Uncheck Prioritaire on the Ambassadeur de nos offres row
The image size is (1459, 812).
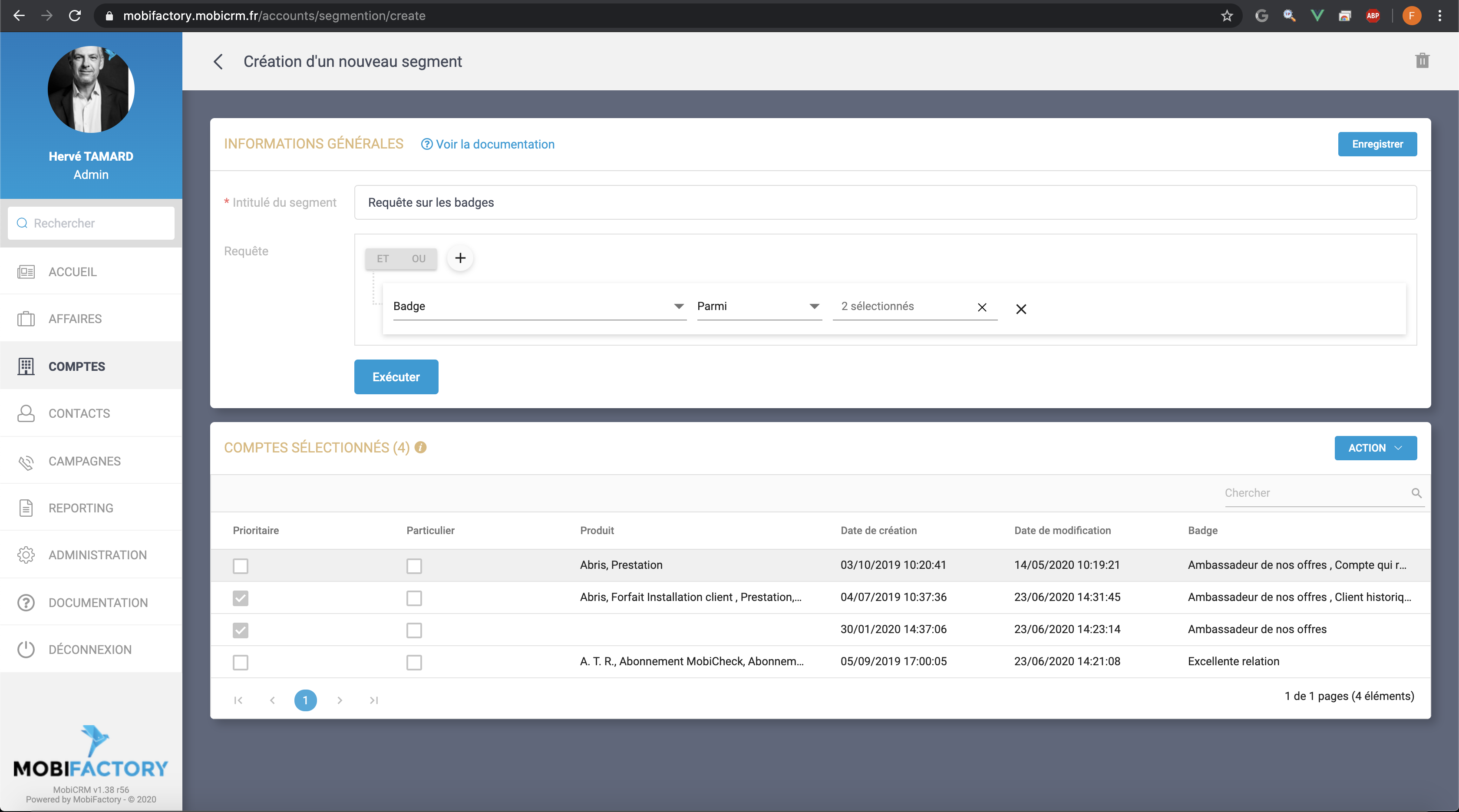[241, 630]
